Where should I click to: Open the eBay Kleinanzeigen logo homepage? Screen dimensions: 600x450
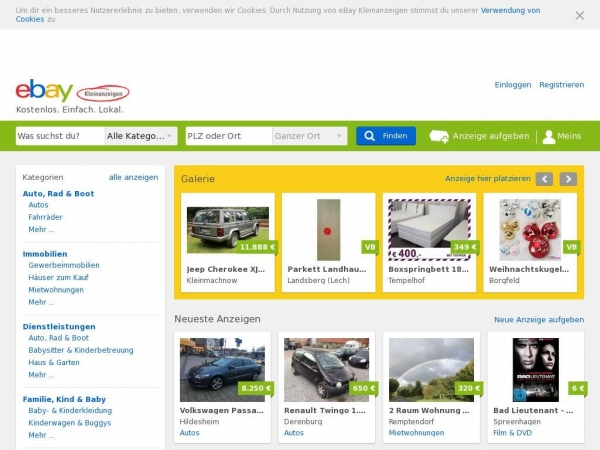tap(72, 91)
